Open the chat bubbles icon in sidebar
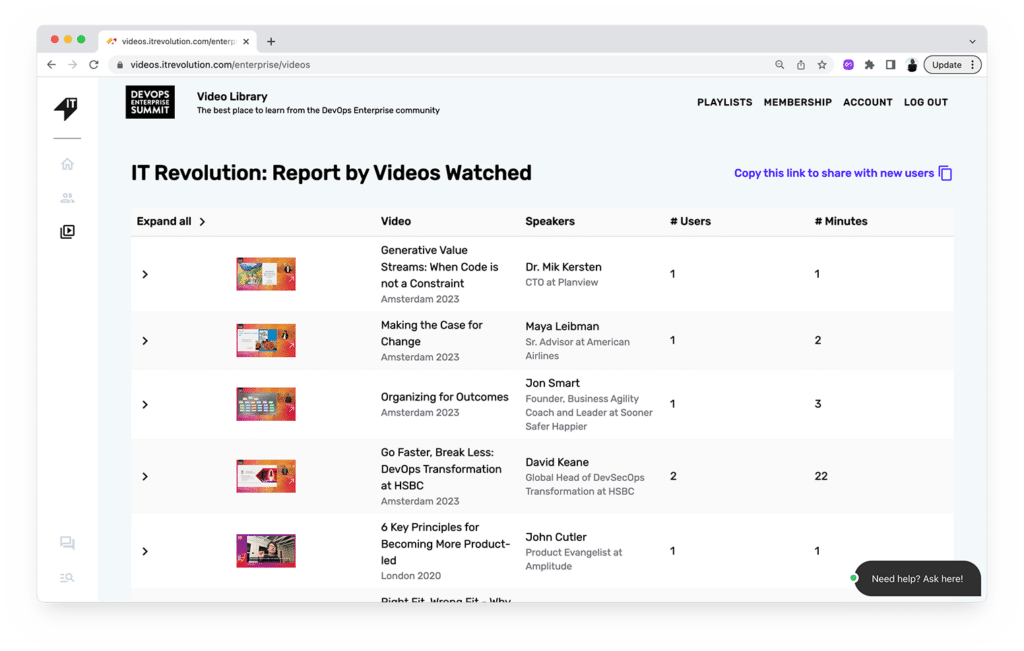The width and height of the screenshot is (1024, 651). (x=67, y=543)
